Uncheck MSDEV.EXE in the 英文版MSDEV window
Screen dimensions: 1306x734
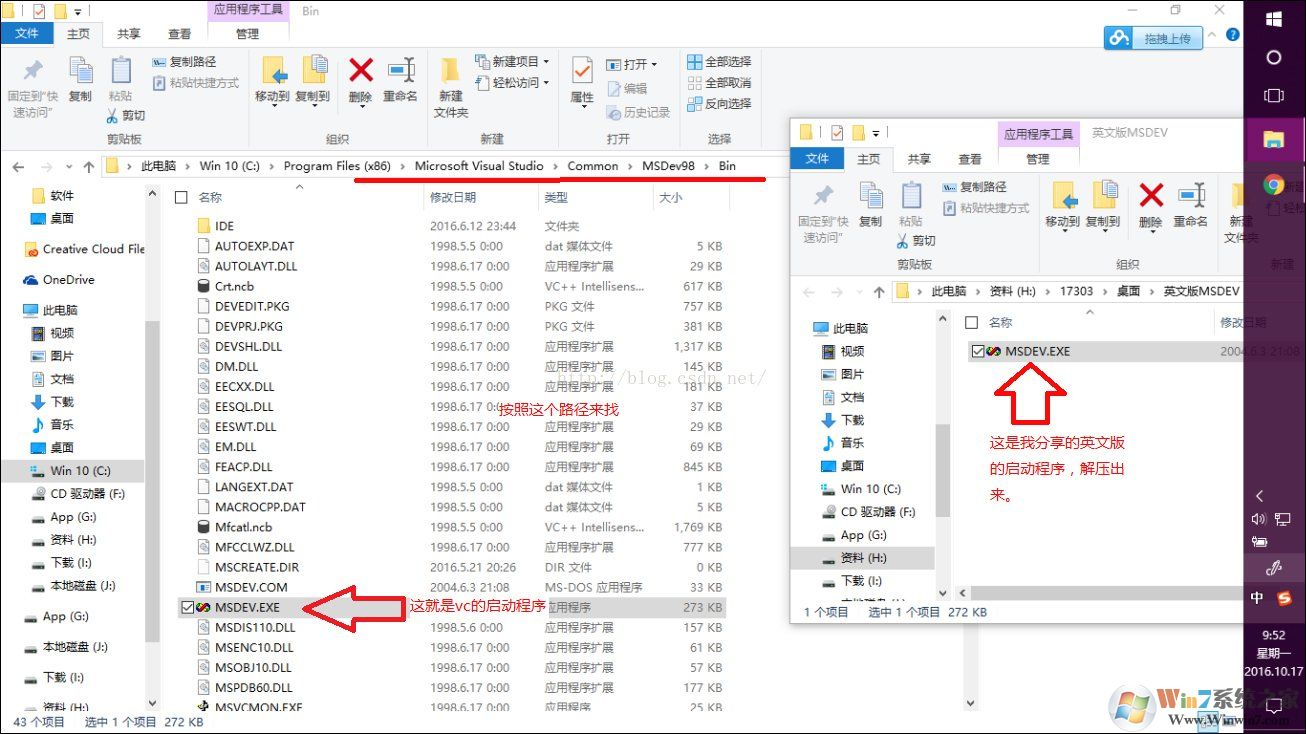[977, 351]
